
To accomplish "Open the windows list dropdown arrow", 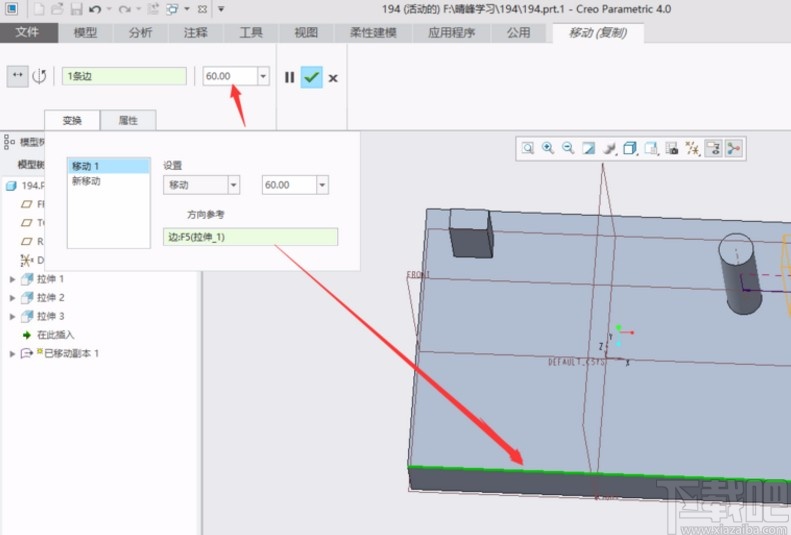I will [x=187, y=9].
